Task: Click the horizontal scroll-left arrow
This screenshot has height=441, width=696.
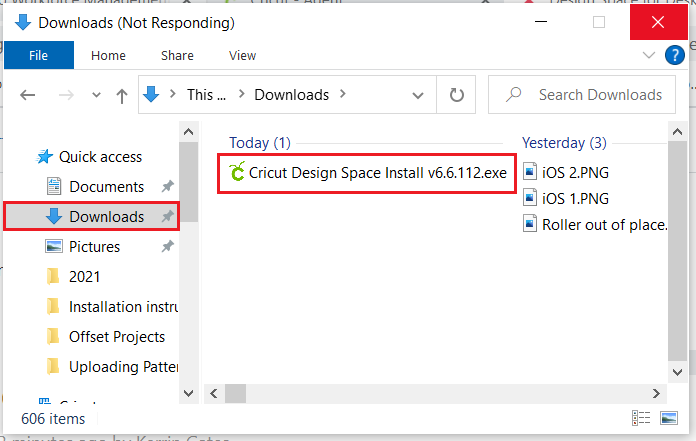Action: (214, 394)
